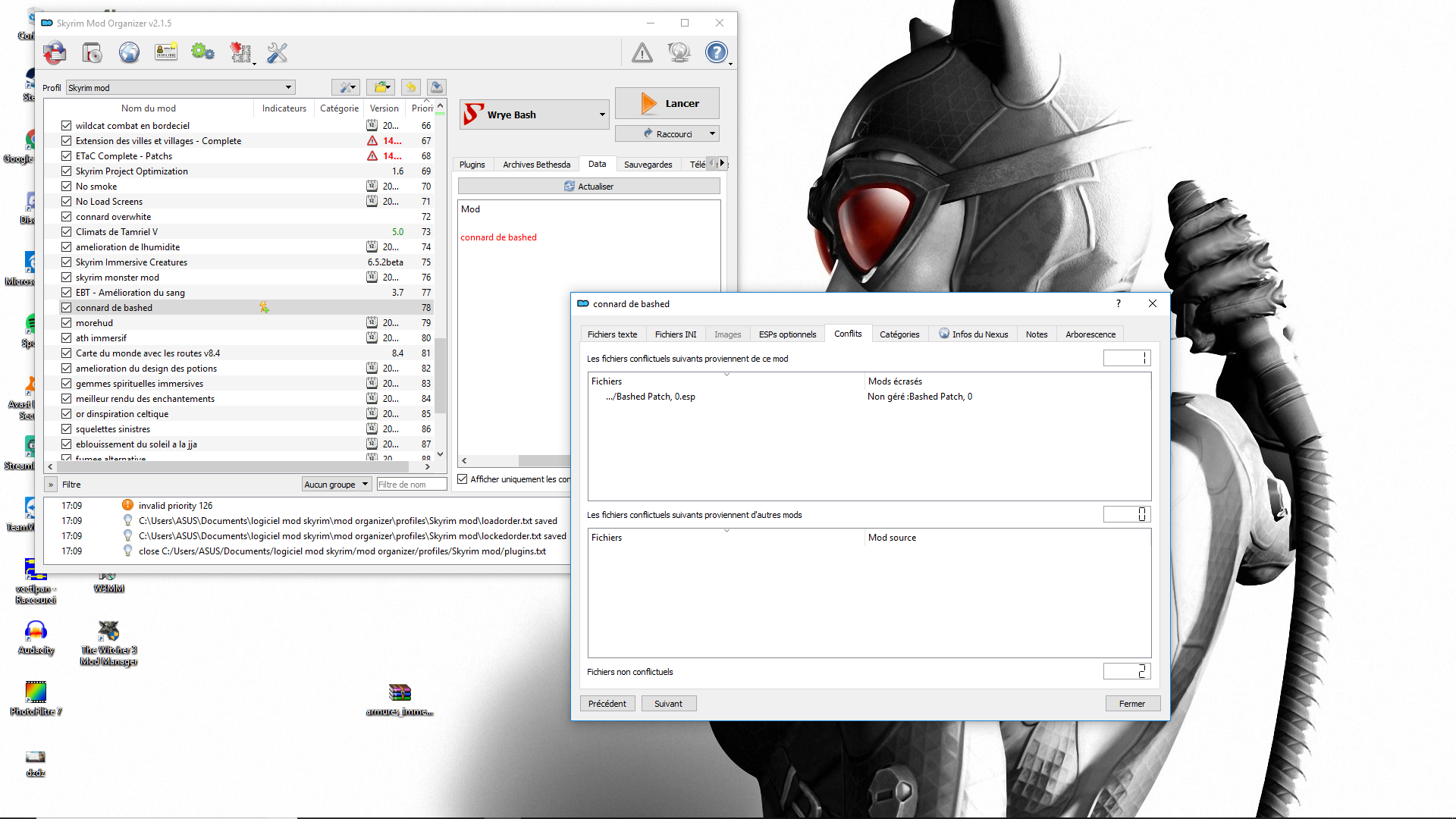Screen dimensions: 1456x819
Task: Open The Witcher 3 Mod Manager icon
Action: pos(108,643)
